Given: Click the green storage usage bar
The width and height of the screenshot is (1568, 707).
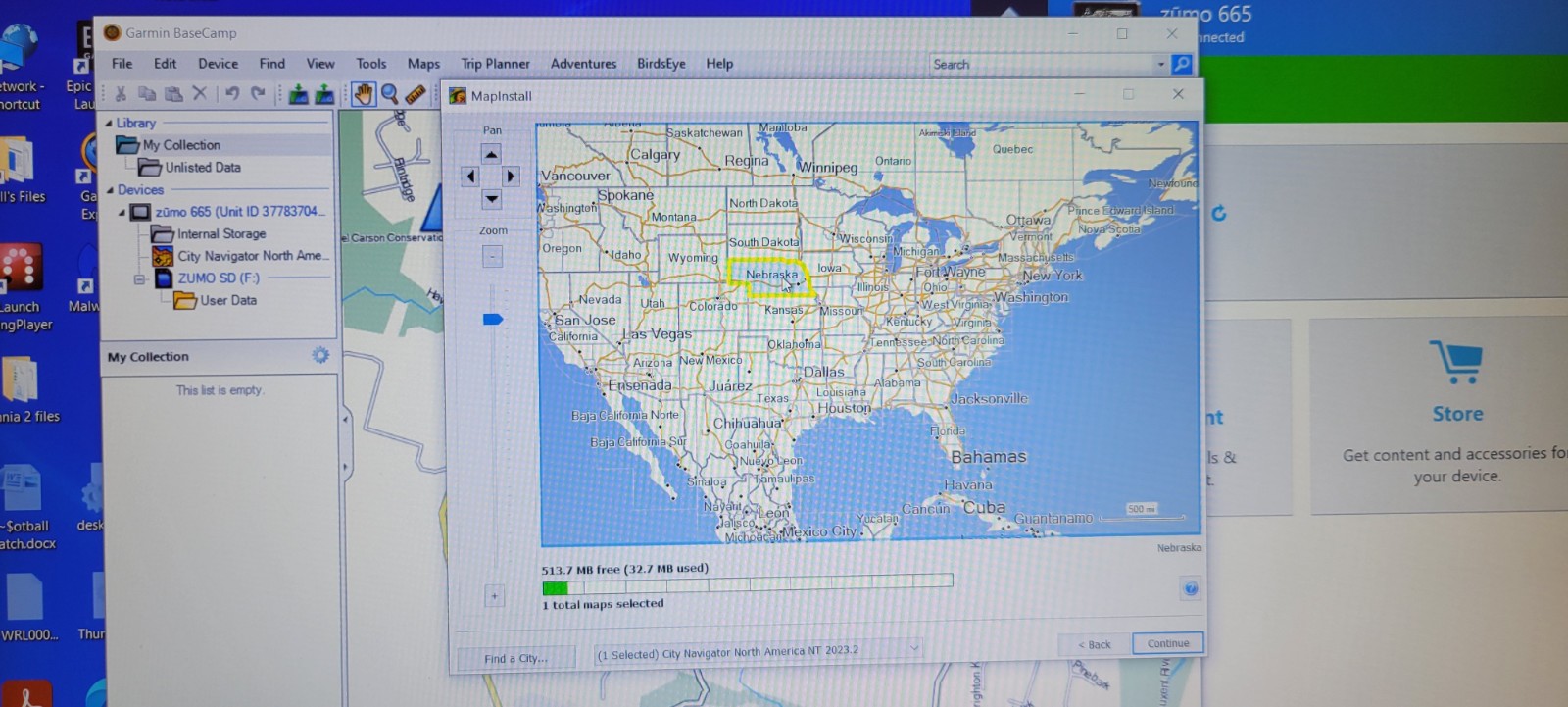Looking at the screenshot, I should [x=555, y=588].
